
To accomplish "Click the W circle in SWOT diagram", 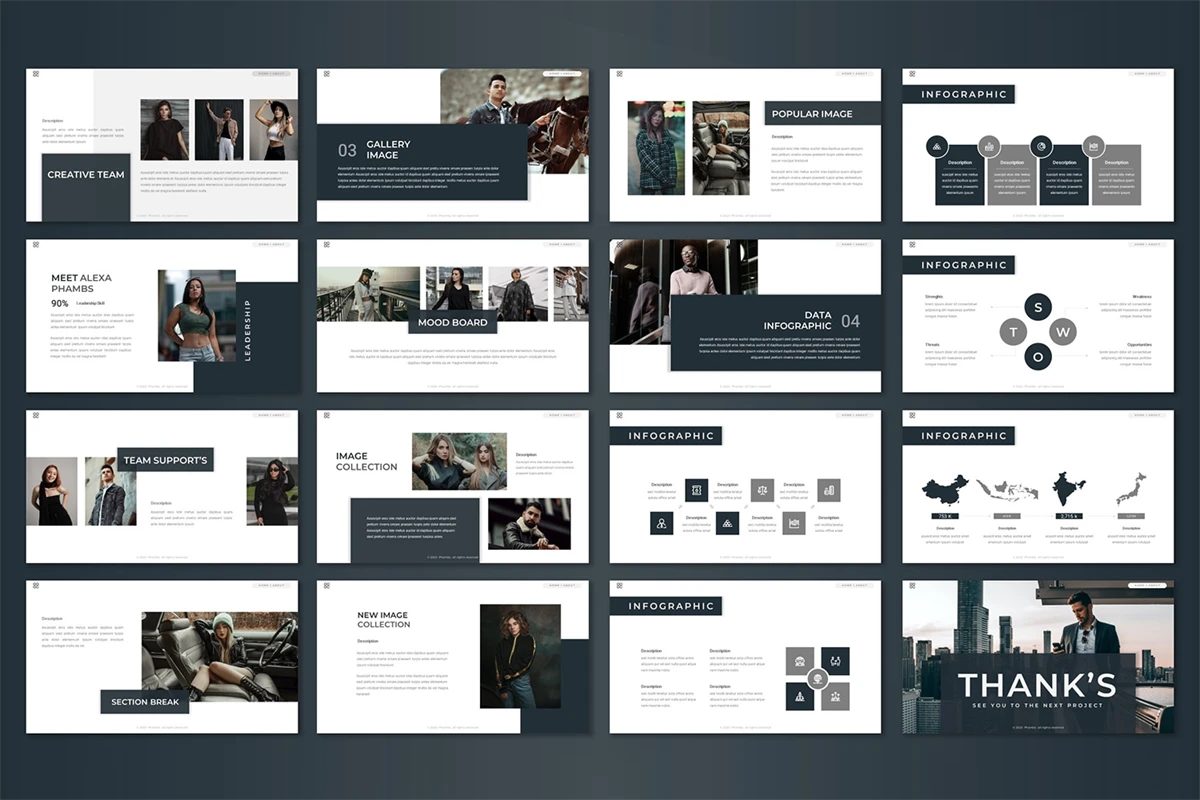I will [x=1063, y=332].
